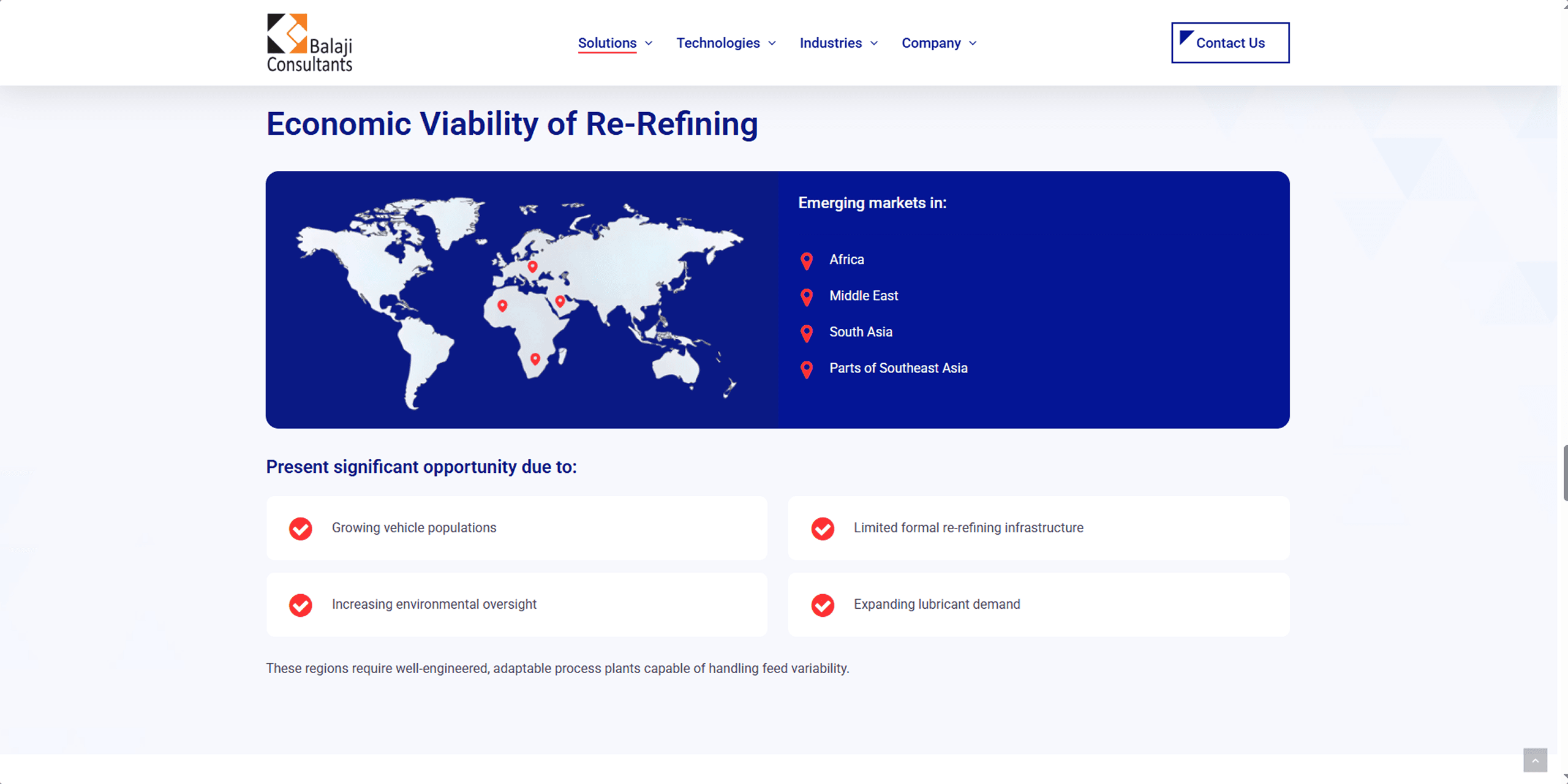The width and height of the screenshot is (1568, 784).
Task: Select the Middle East list entry text
Action: (864, 296)
